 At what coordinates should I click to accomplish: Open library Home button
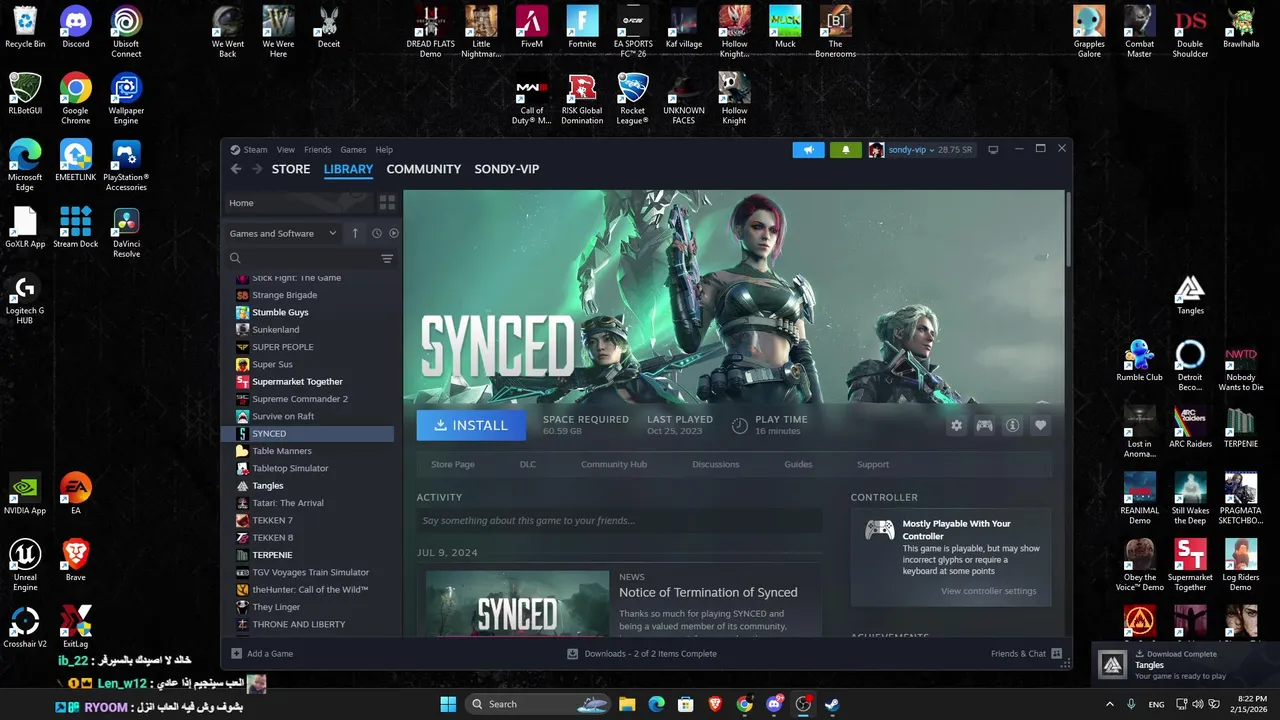click(x=297, y=203)
